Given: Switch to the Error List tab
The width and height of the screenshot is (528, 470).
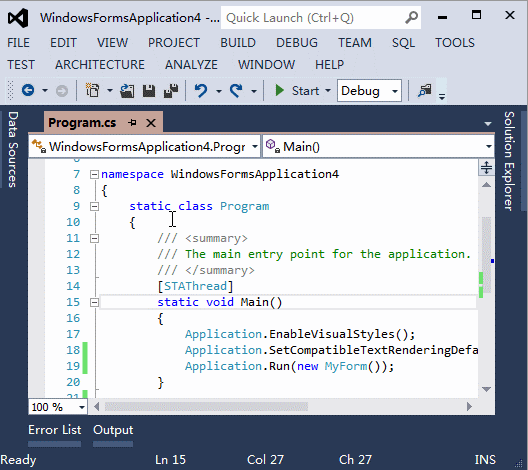Looking at the screenshot, I should [55, 430].
